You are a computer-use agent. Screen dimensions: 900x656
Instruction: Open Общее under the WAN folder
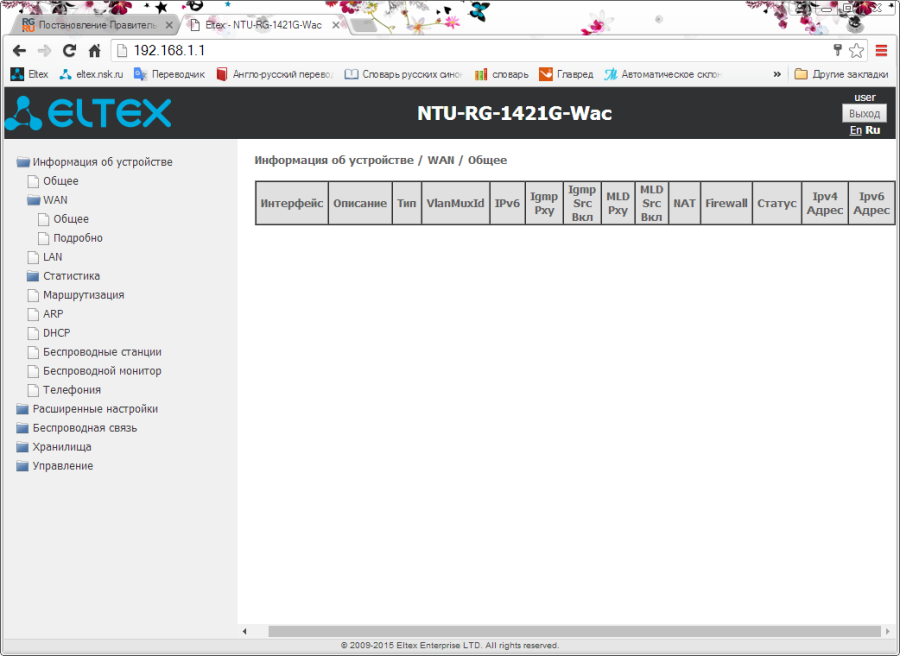[x=63, y=219]
